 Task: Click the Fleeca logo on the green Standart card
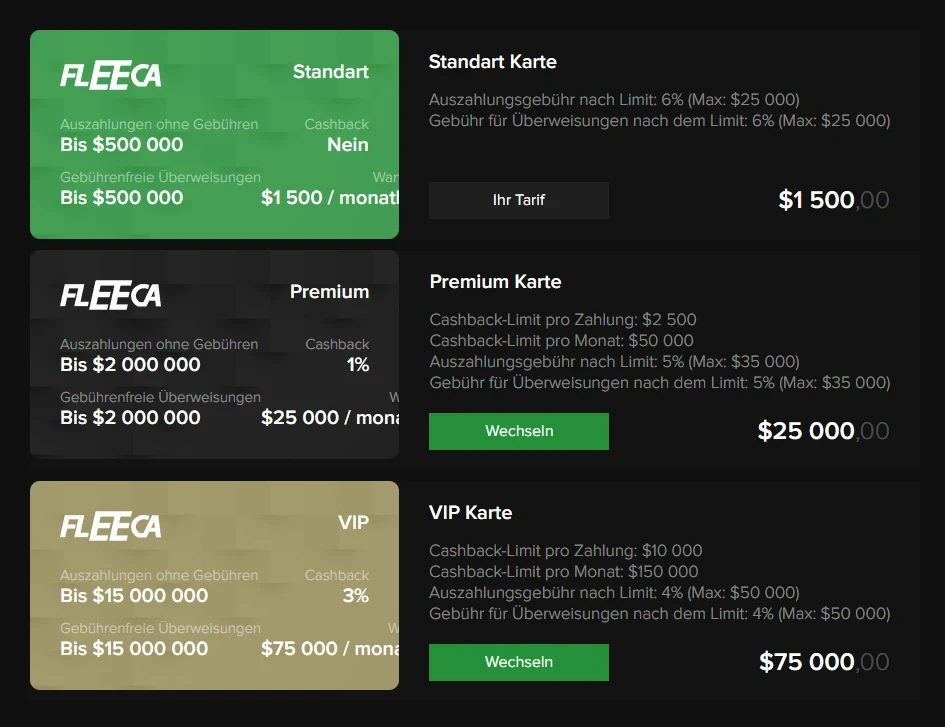pos(110,75)
